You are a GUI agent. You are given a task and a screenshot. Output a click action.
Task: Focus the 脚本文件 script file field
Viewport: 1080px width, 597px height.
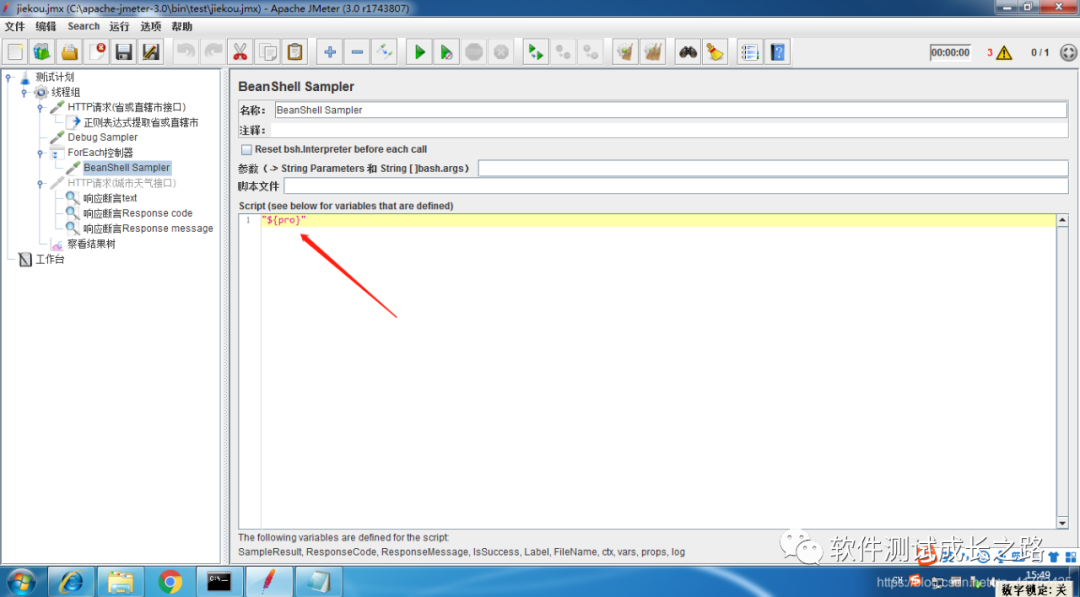[x=676, y=186]
